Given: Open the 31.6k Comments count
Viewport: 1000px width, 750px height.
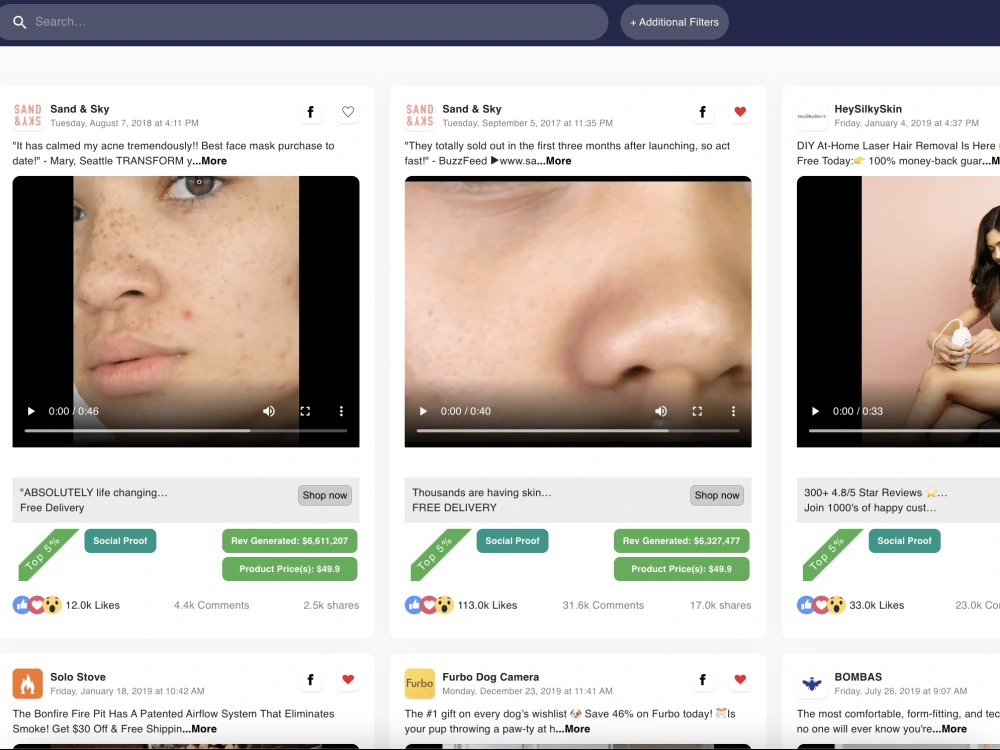Looking at the screenshot, I should coord(603,605).
